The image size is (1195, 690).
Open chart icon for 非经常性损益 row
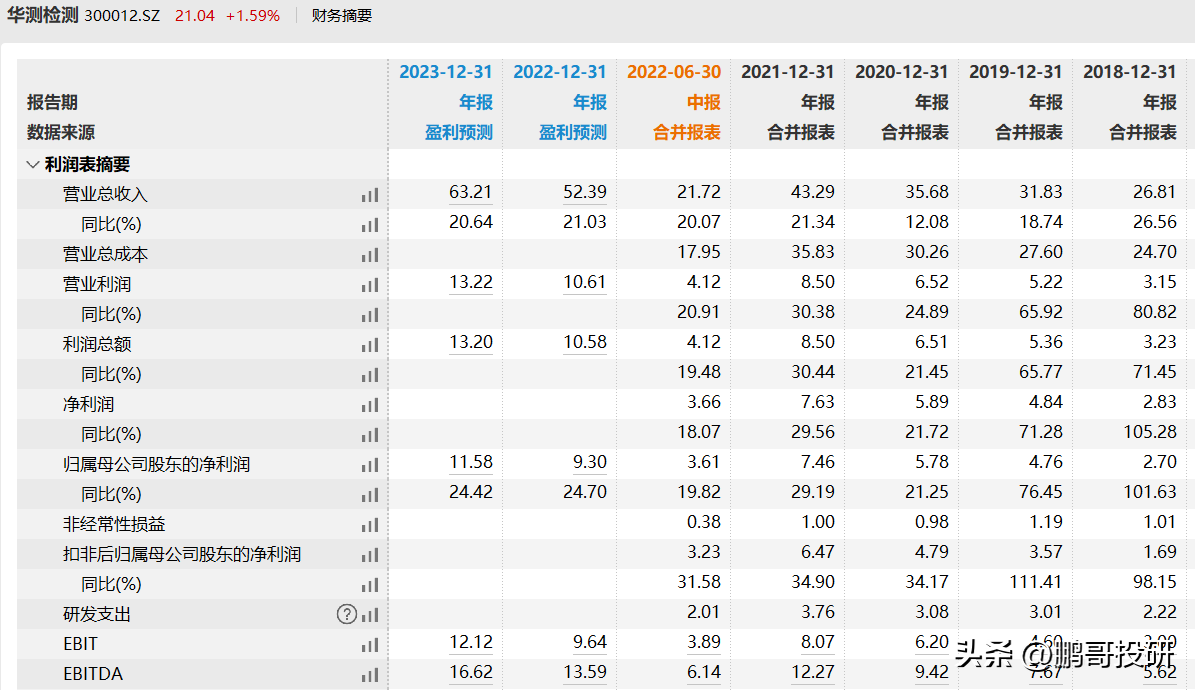point(370,525)
